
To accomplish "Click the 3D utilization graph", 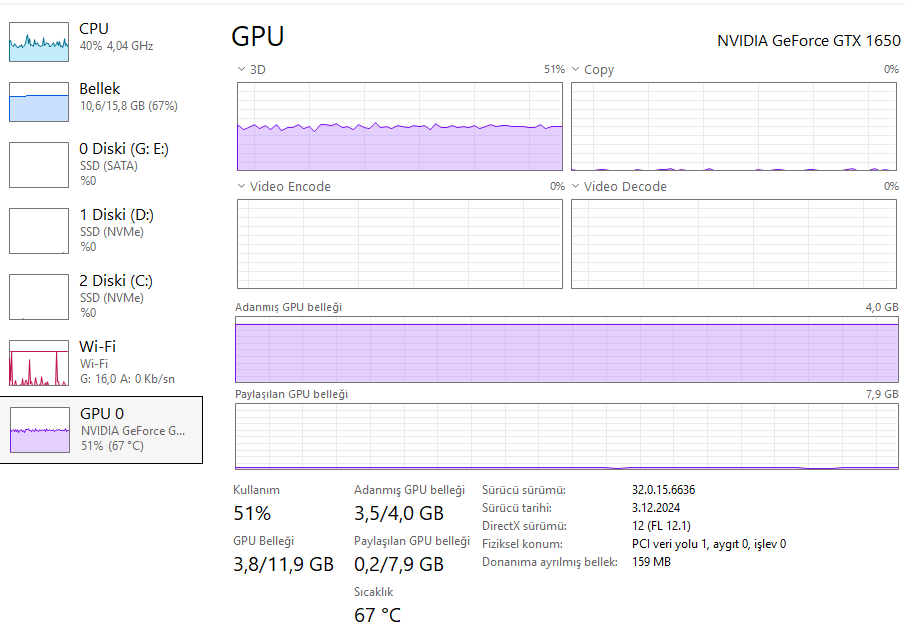I will coord(400,127).
